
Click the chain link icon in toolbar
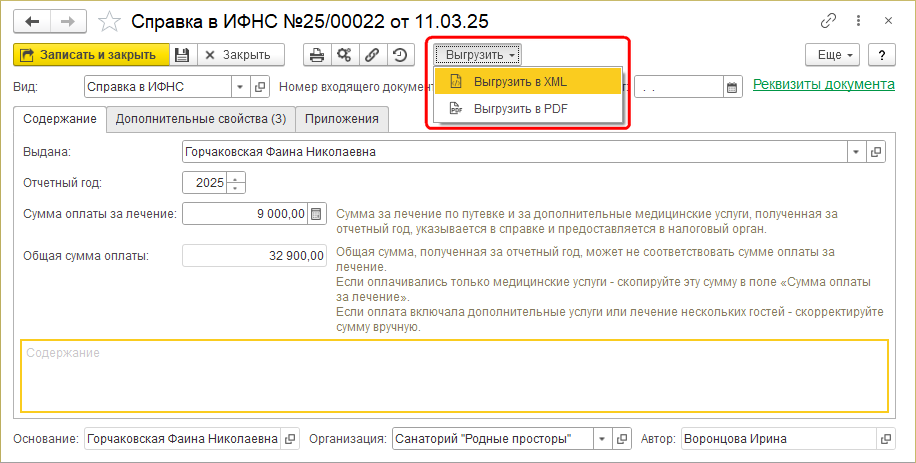(372, 55)
